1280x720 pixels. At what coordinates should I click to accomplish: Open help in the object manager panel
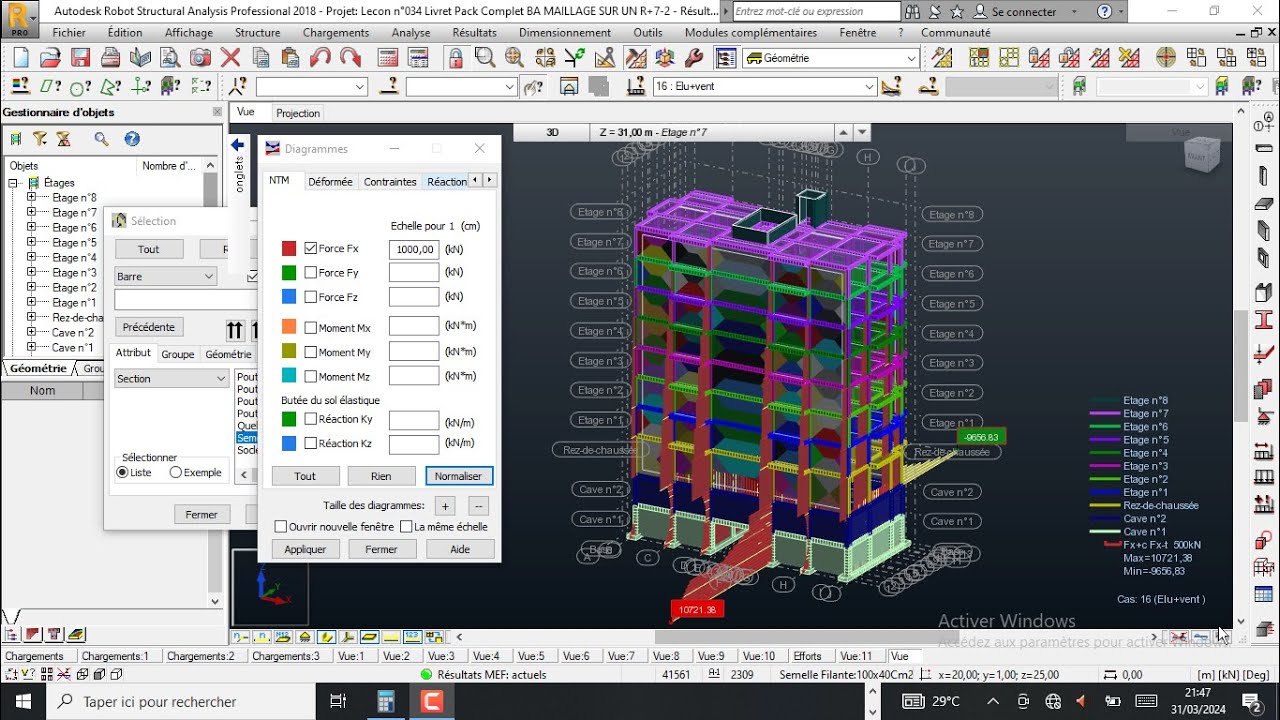(131, 139)
